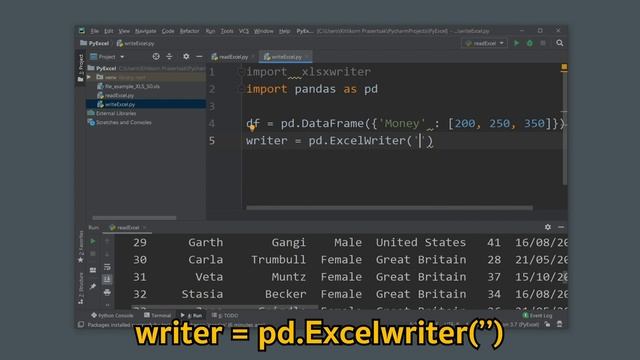Open Event Log
The image size is (640, 360).
pyautogui.click(x=538, y=316)
